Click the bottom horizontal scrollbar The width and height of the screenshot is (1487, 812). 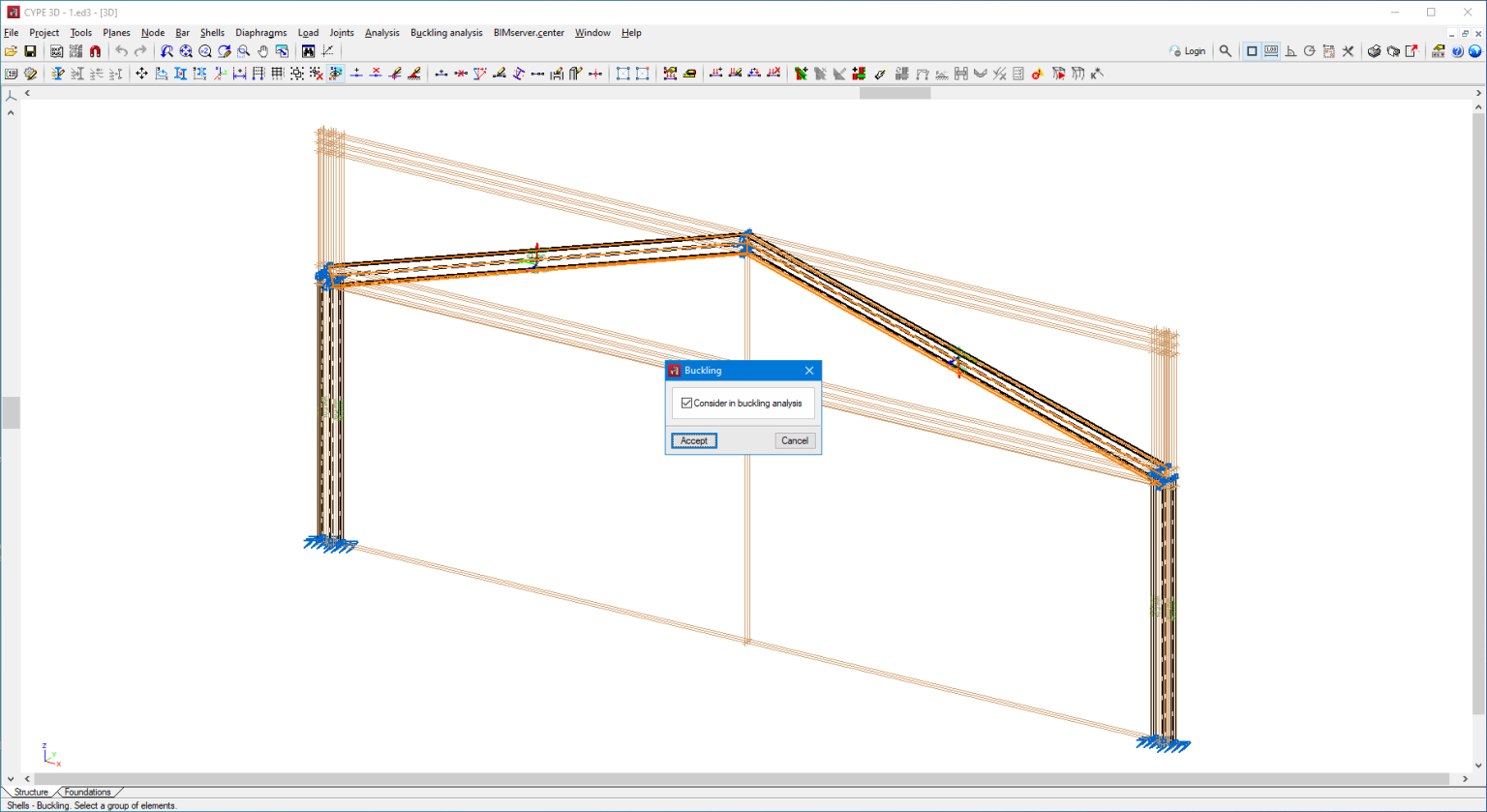742,779
